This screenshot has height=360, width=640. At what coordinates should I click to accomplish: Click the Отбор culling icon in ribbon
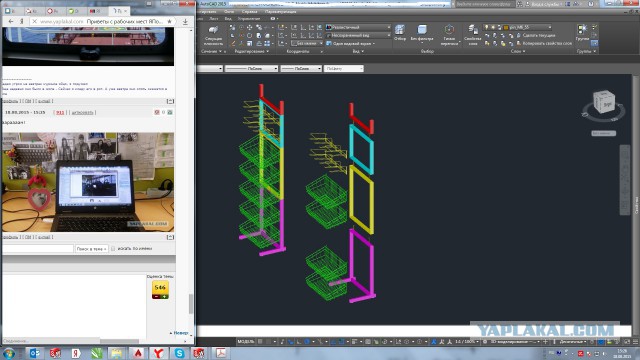point(400,32)
